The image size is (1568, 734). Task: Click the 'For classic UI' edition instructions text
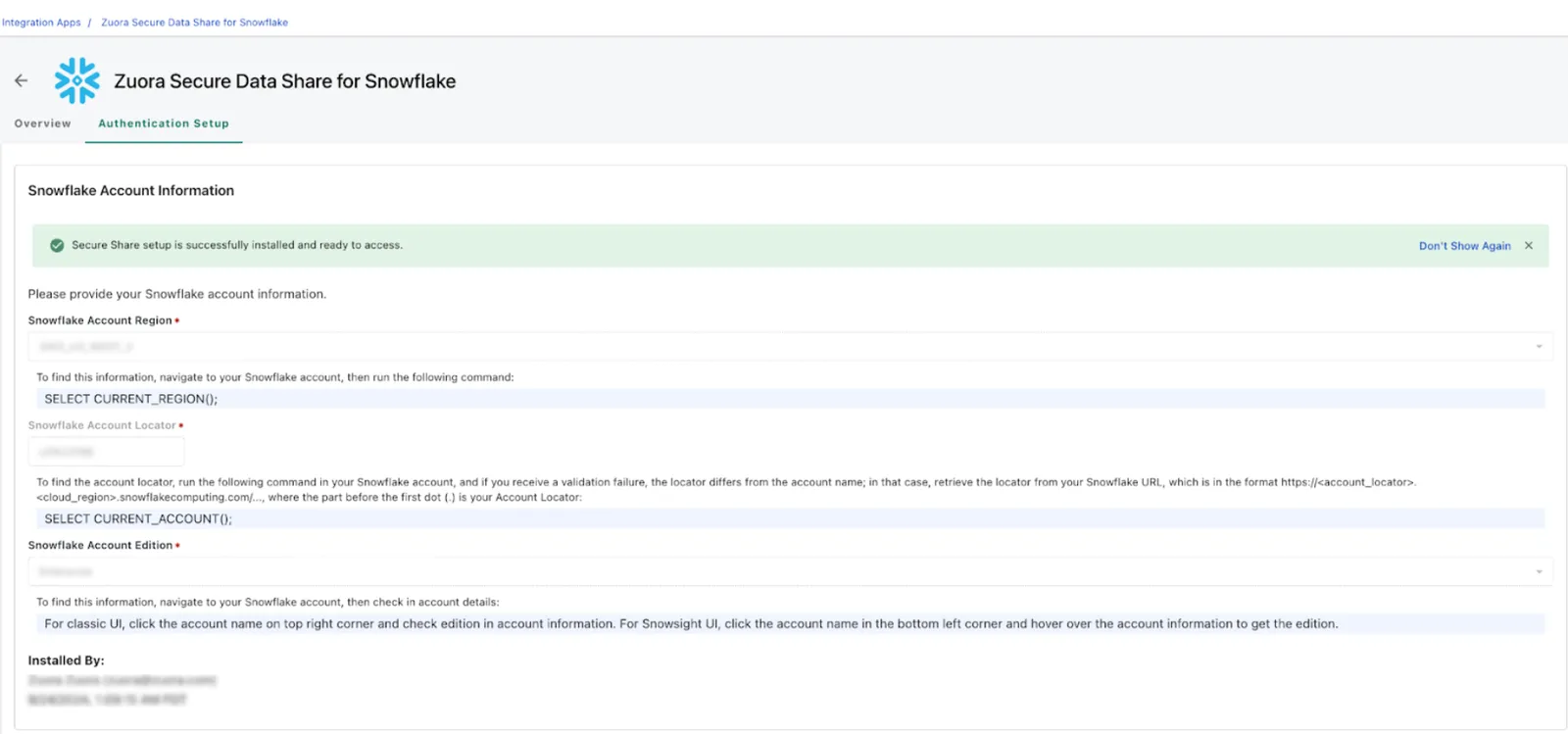[x=691, y=624]
